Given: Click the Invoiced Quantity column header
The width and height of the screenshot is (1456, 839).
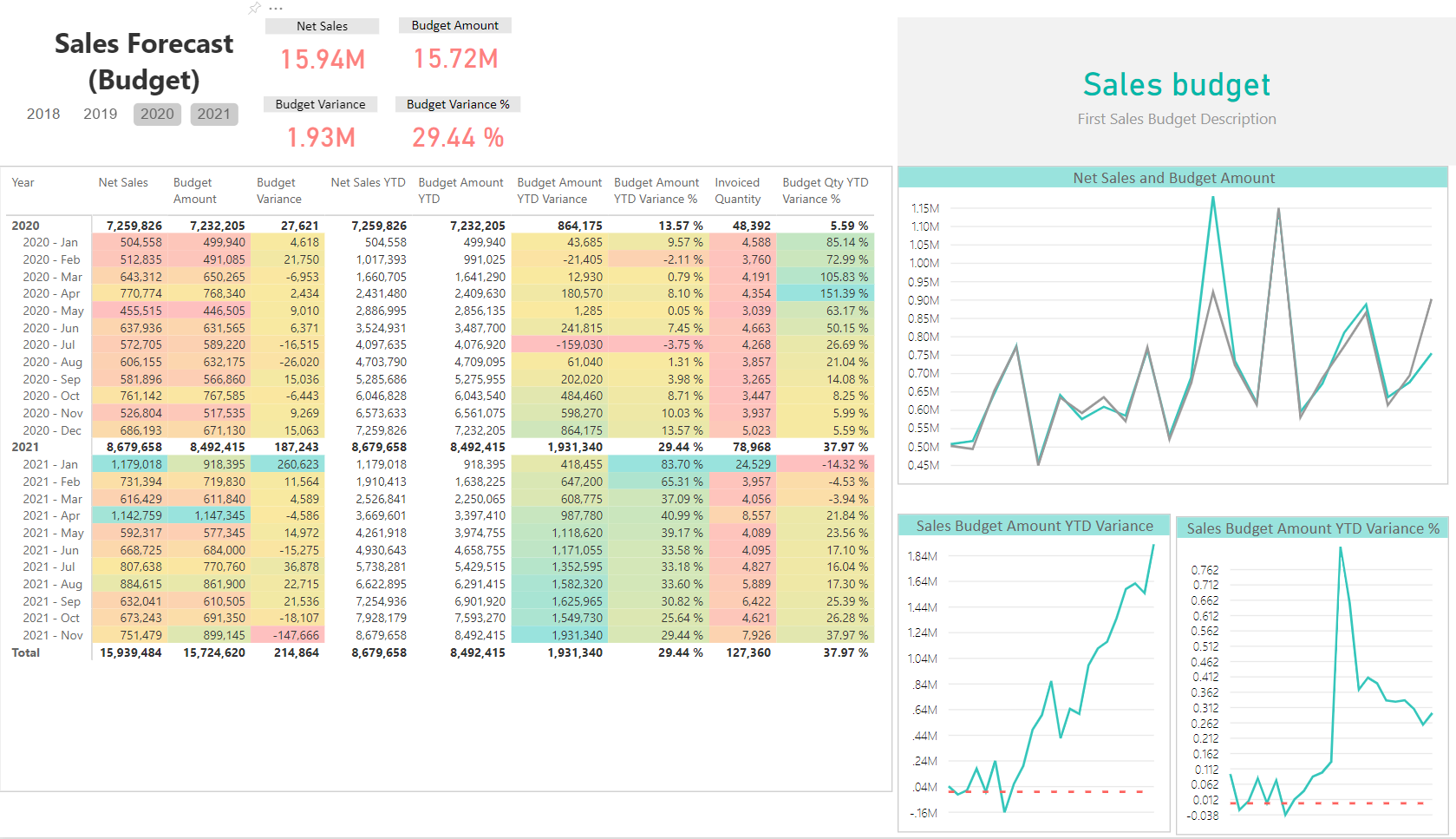Looking at the screenshot, I should 737,190.
